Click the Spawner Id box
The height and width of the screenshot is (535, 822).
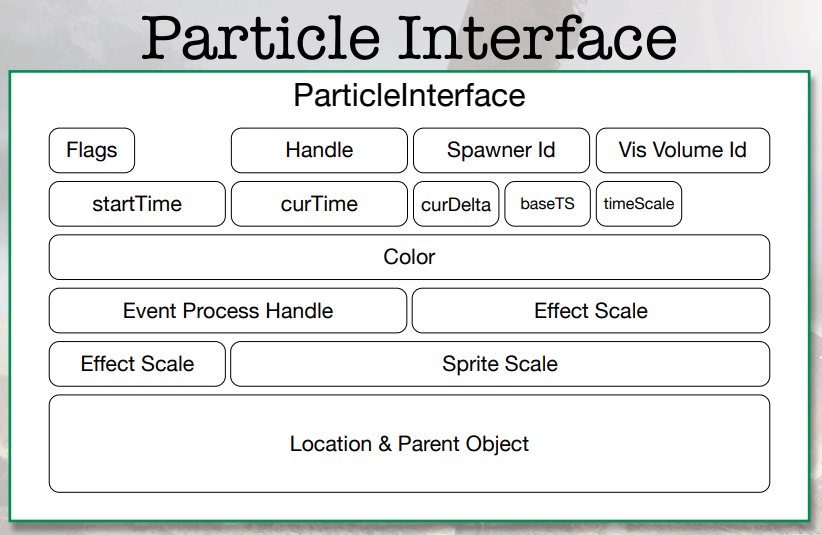501,150
